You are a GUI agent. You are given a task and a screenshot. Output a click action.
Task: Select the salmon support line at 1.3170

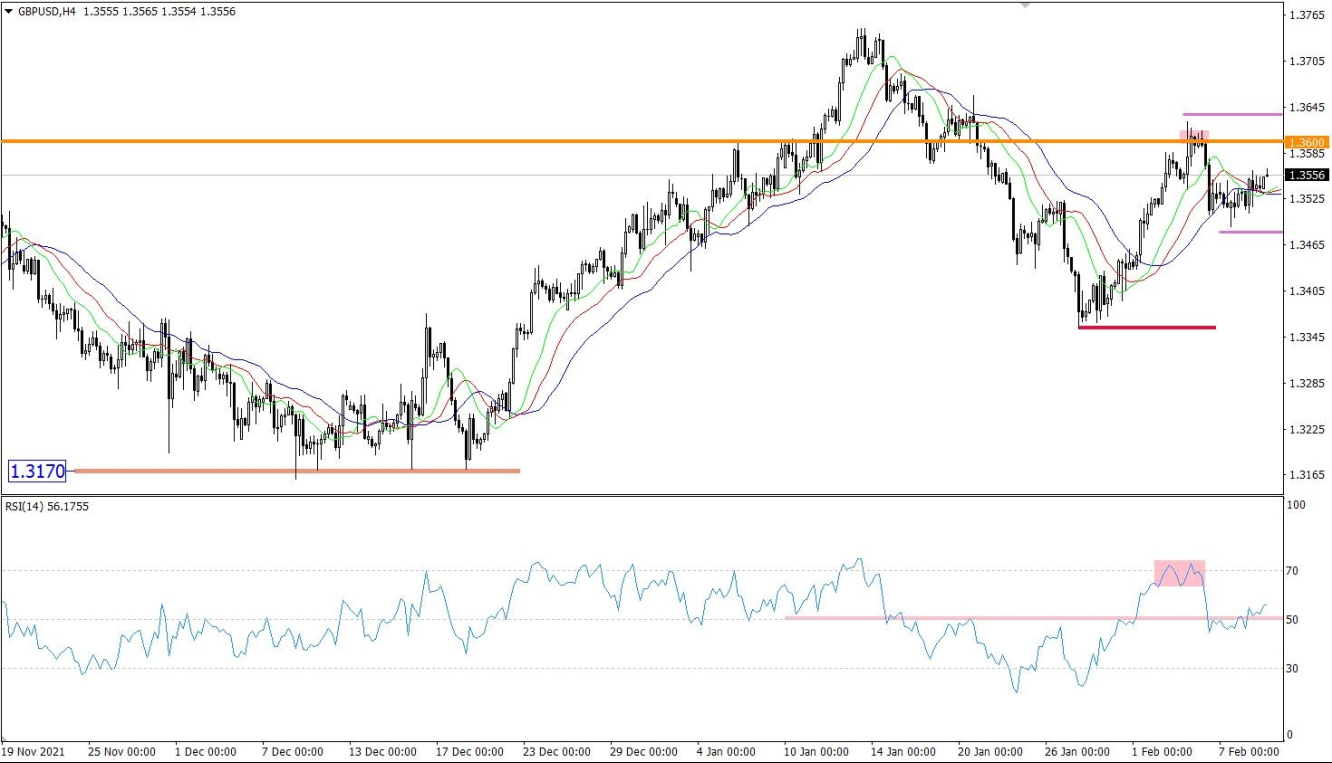click(x=297, y=470)
